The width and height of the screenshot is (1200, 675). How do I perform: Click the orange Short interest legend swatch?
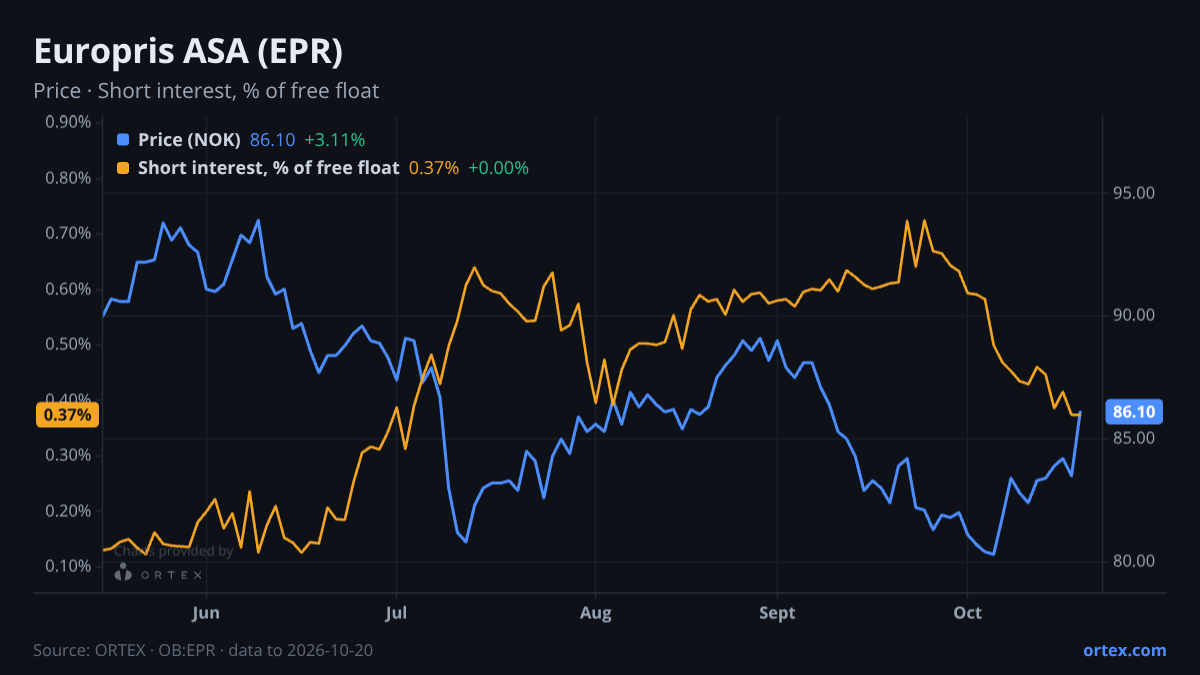click(123, 168)
